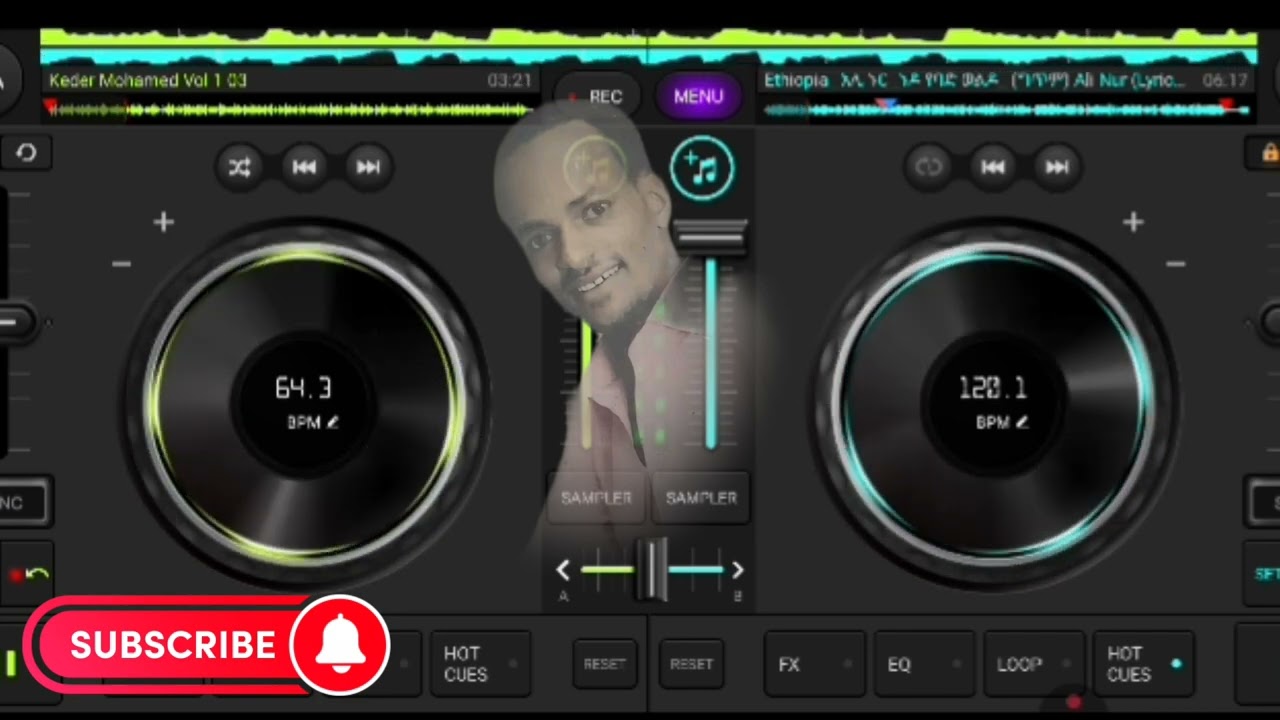
Task: Reset the left deck with RESET
Action: [605, 663]
